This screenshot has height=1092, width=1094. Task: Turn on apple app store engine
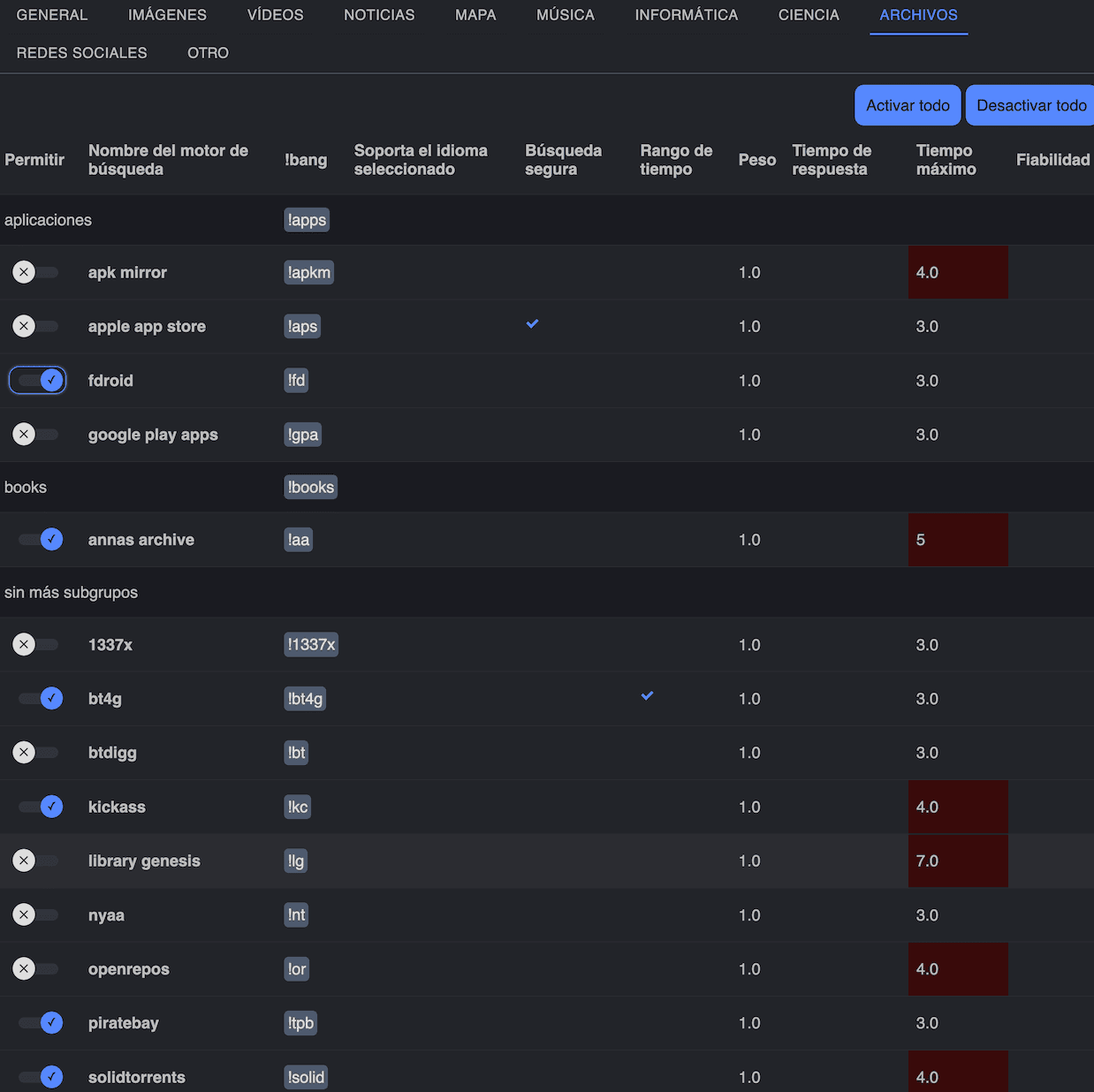(x=35, y=326)
